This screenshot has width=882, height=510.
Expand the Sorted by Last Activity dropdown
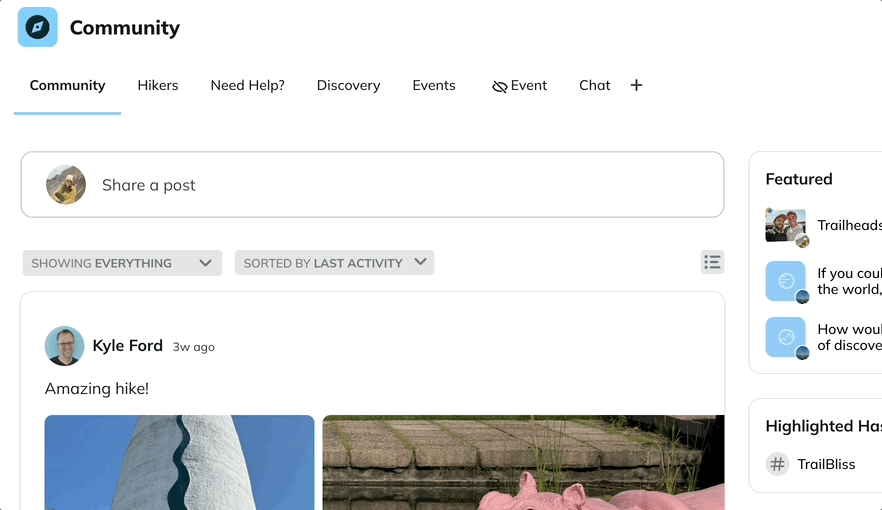click(x=334, y=263)
